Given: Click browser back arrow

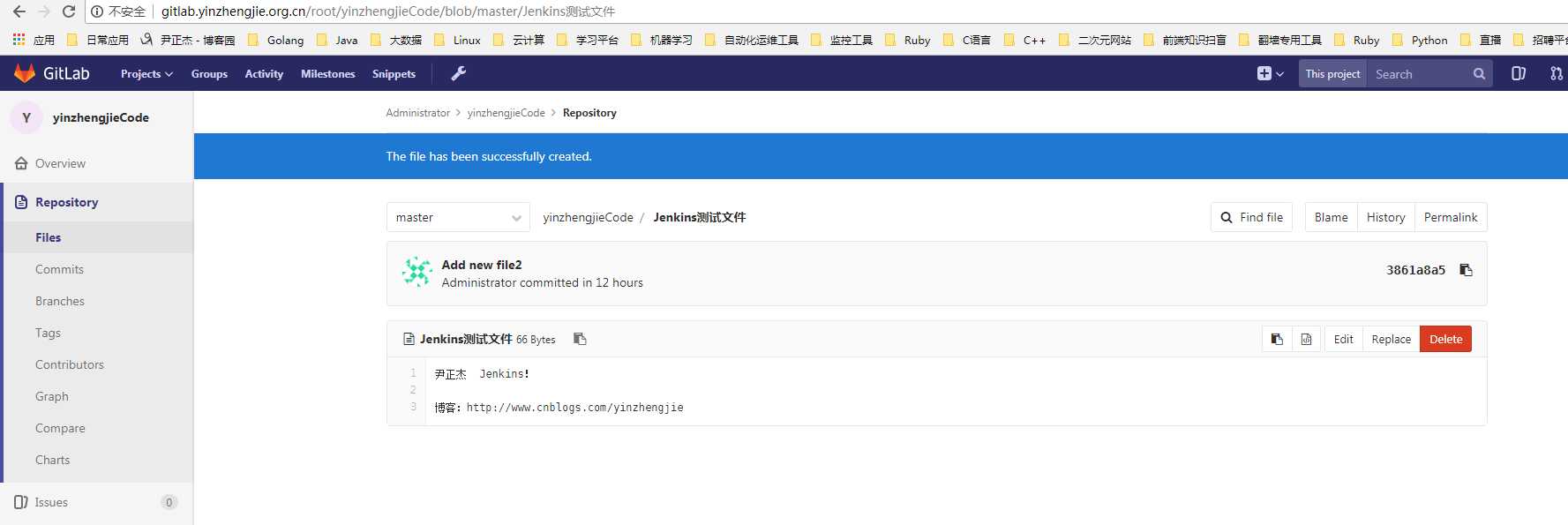Looking at the screenshot, I should click(x=19, y=11).
